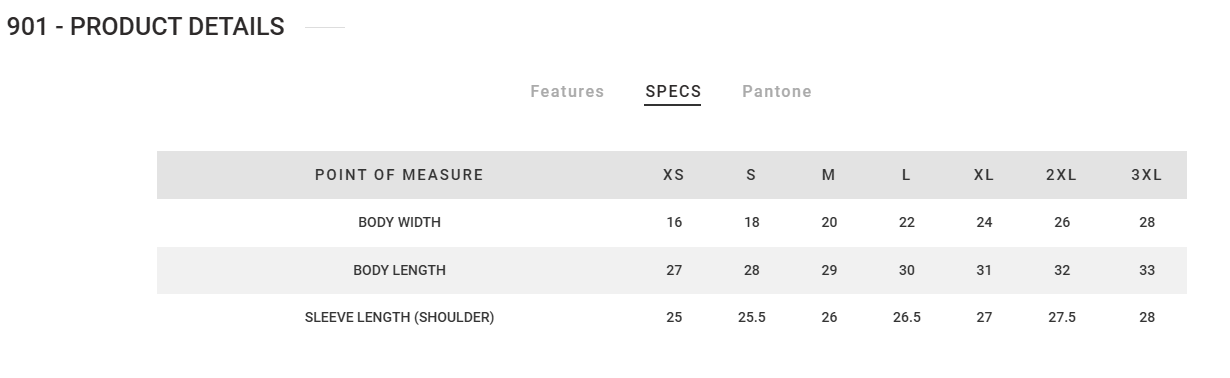Click the body width value 16
The width and height of the screenshot is (1230, 378).
674,223
